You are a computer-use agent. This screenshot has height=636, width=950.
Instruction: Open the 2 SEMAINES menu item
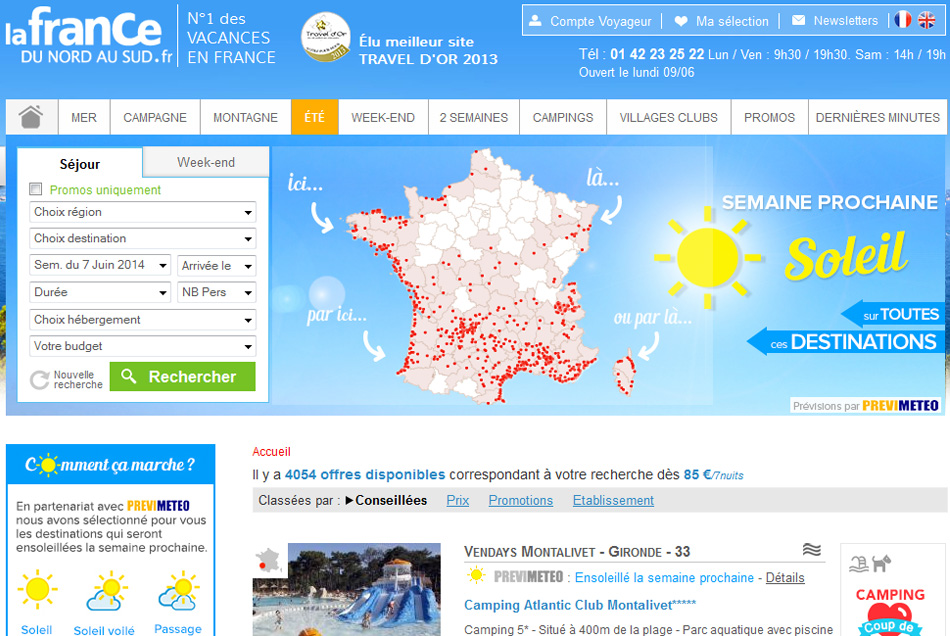[x=474, y=117]
